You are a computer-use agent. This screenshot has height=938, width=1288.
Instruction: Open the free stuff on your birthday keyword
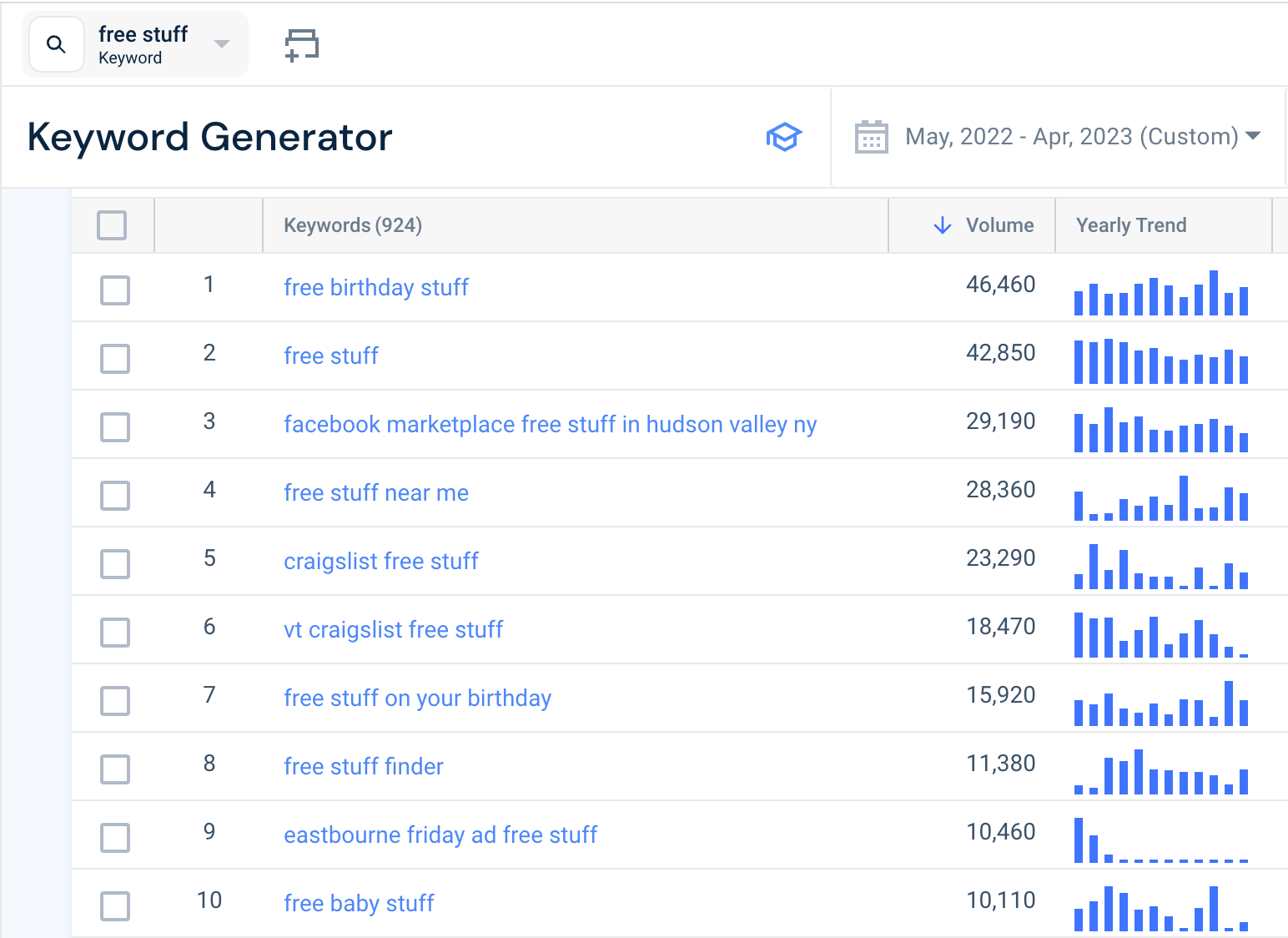pyautogui.click(x=417, y=698)
